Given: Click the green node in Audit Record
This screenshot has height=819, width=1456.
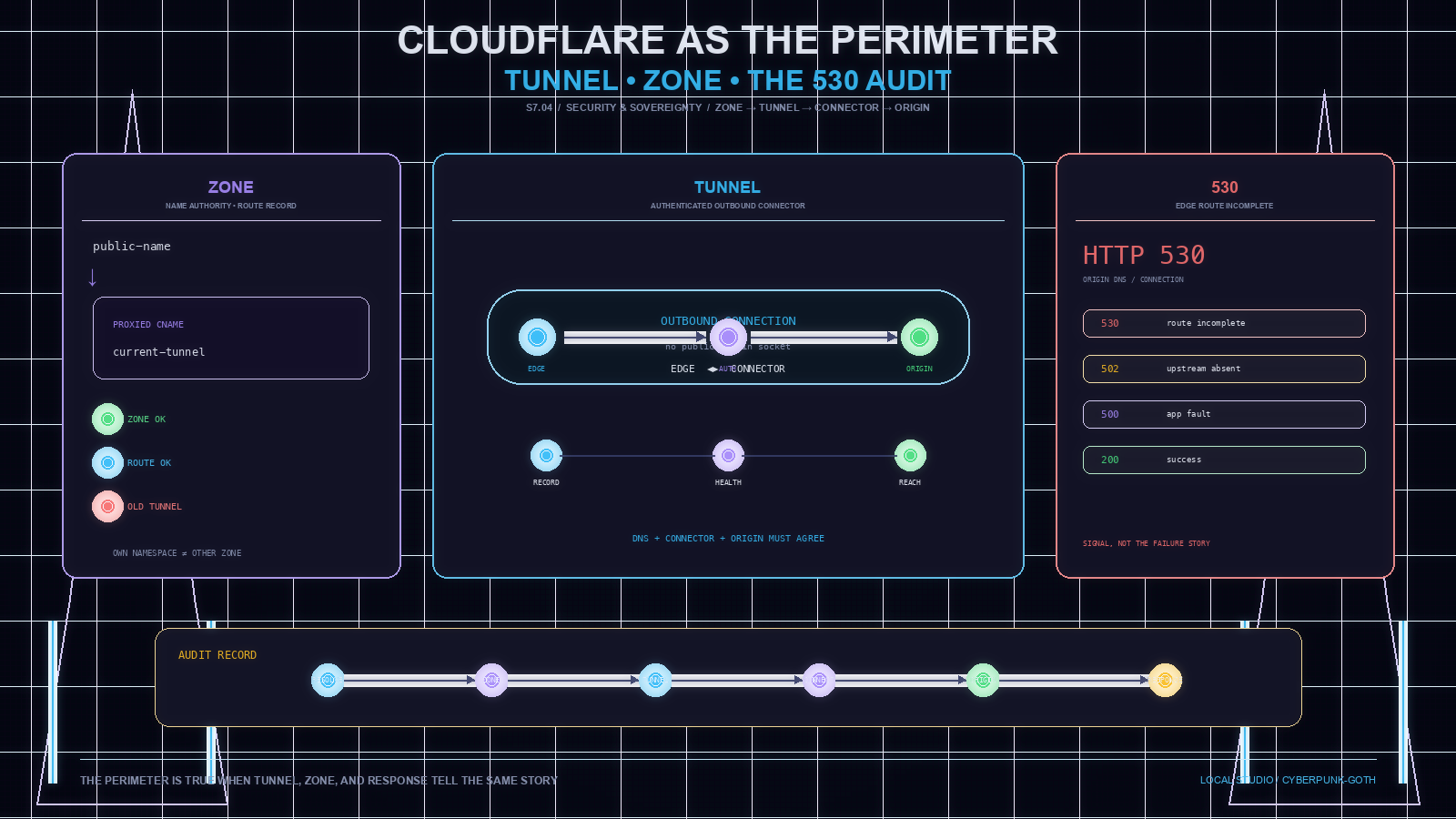Looking at the screenshot, I should [x=983, y=680].
